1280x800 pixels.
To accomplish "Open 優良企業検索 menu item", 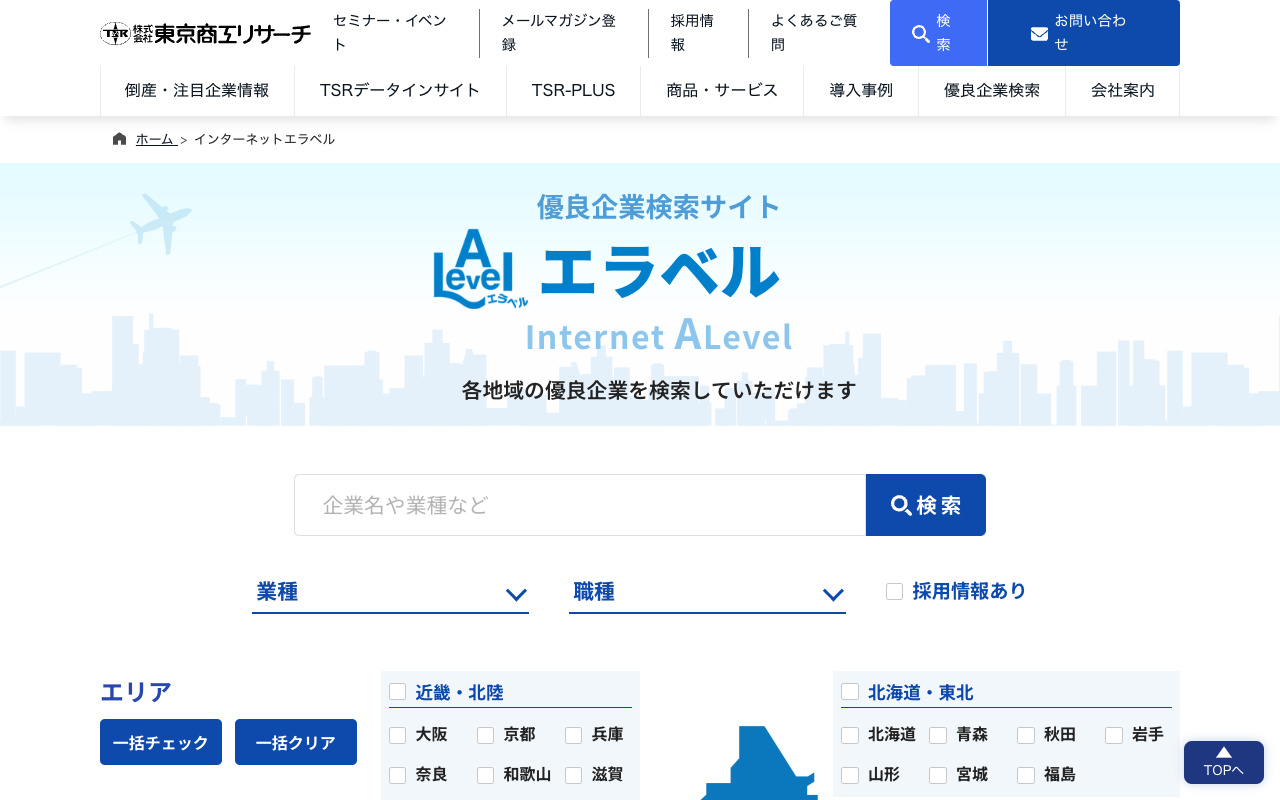I will click(x=992, y=91).
